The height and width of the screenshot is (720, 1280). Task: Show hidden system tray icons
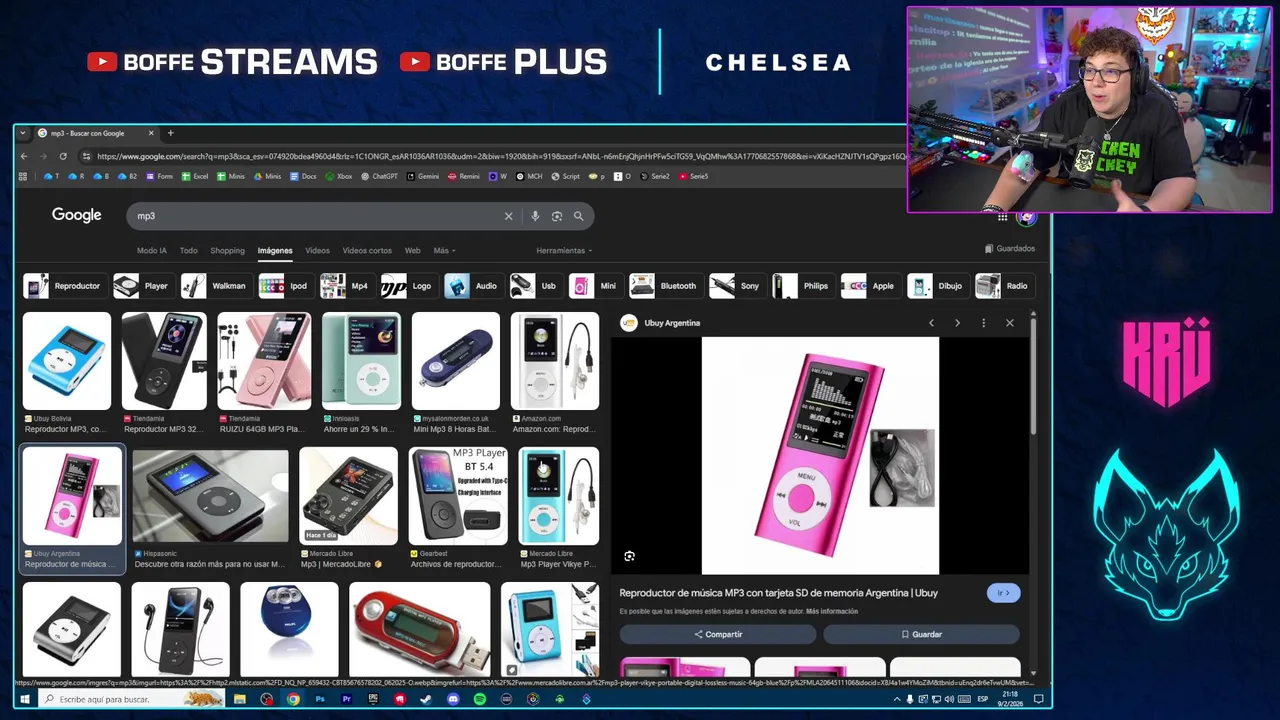897,699
